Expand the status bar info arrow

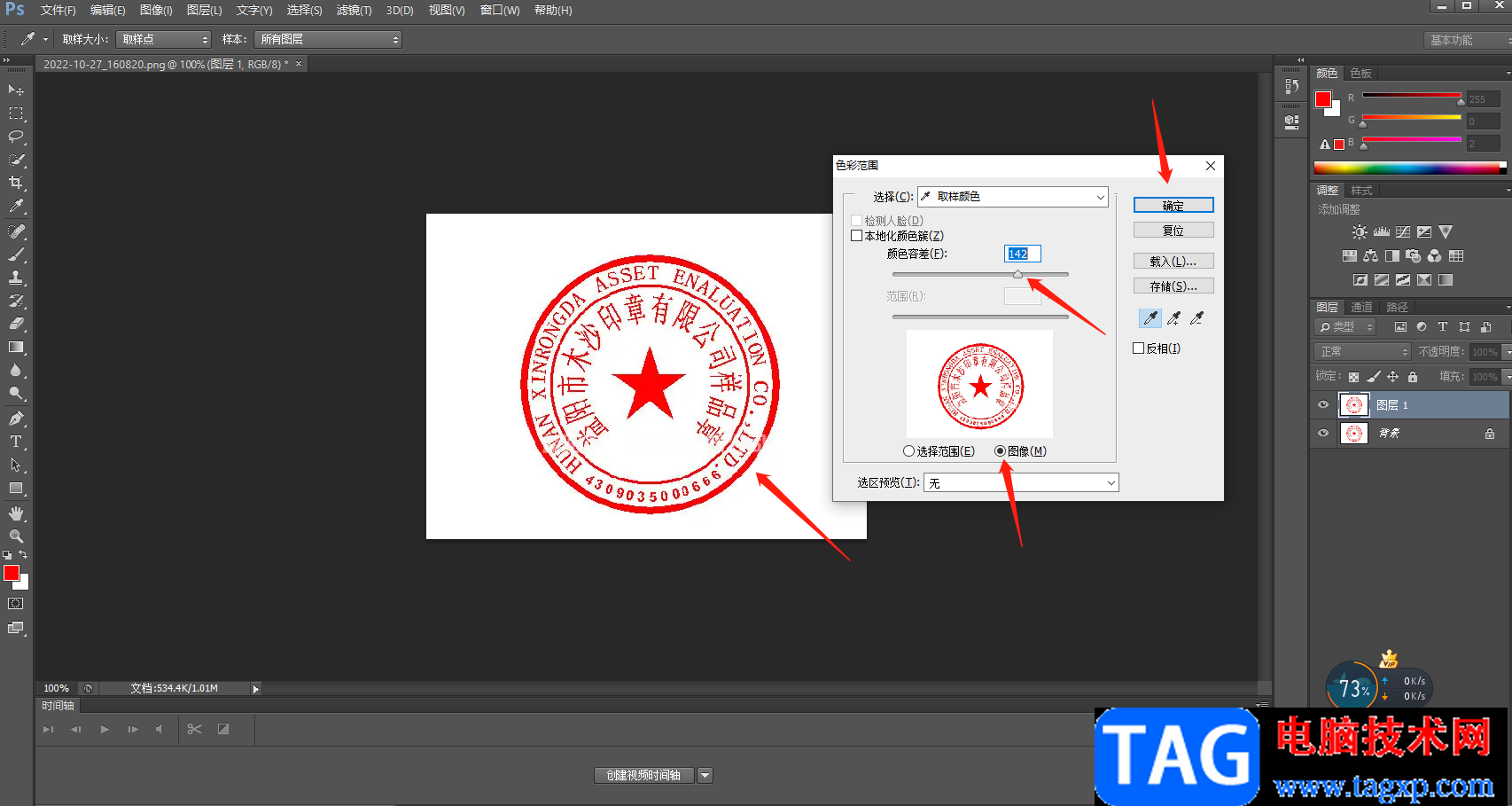click(256, 689)
